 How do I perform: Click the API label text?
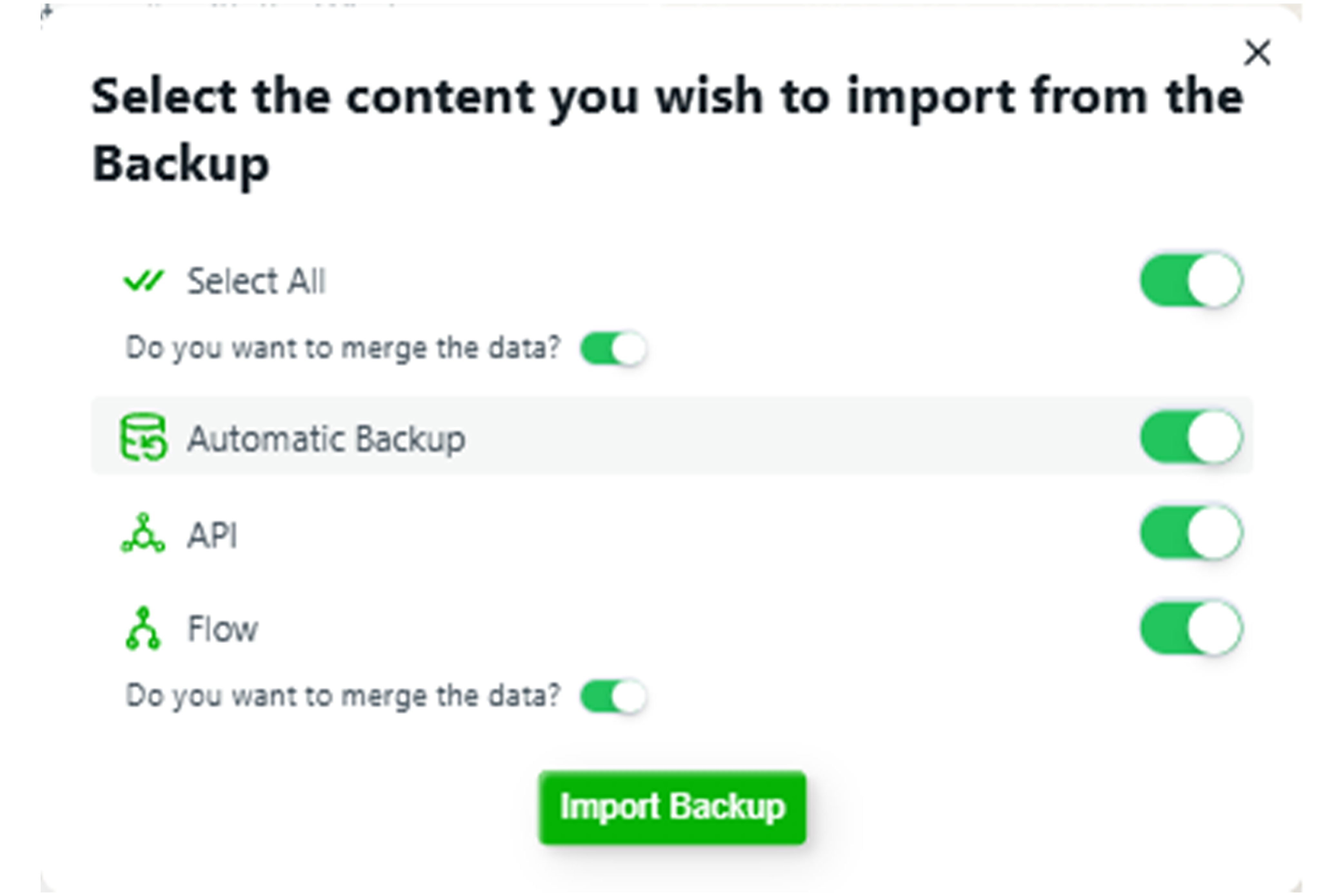[212, 535]
